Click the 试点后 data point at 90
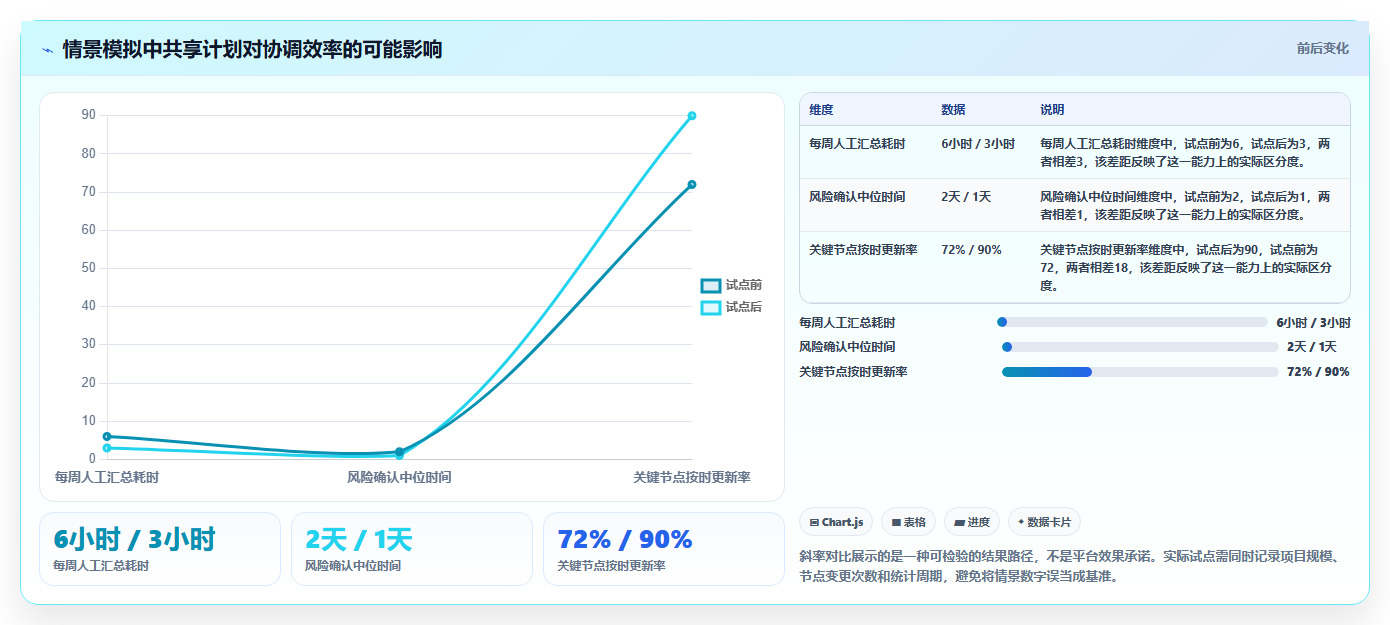Screen dimensions: 1390x625 point(692,116)
